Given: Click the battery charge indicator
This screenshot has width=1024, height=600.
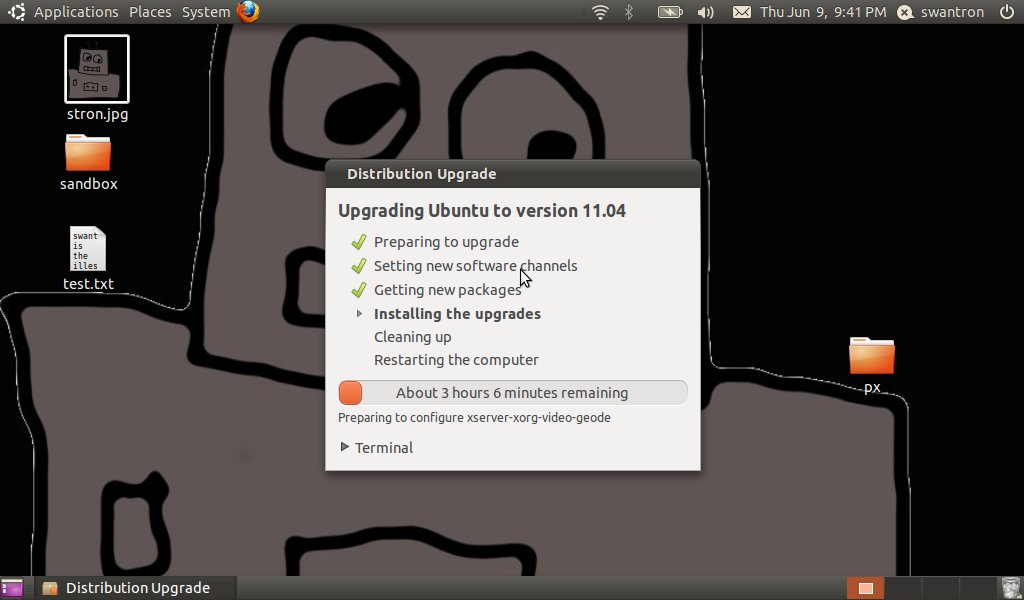Looking at the screenshot, I should pos(668,12).
